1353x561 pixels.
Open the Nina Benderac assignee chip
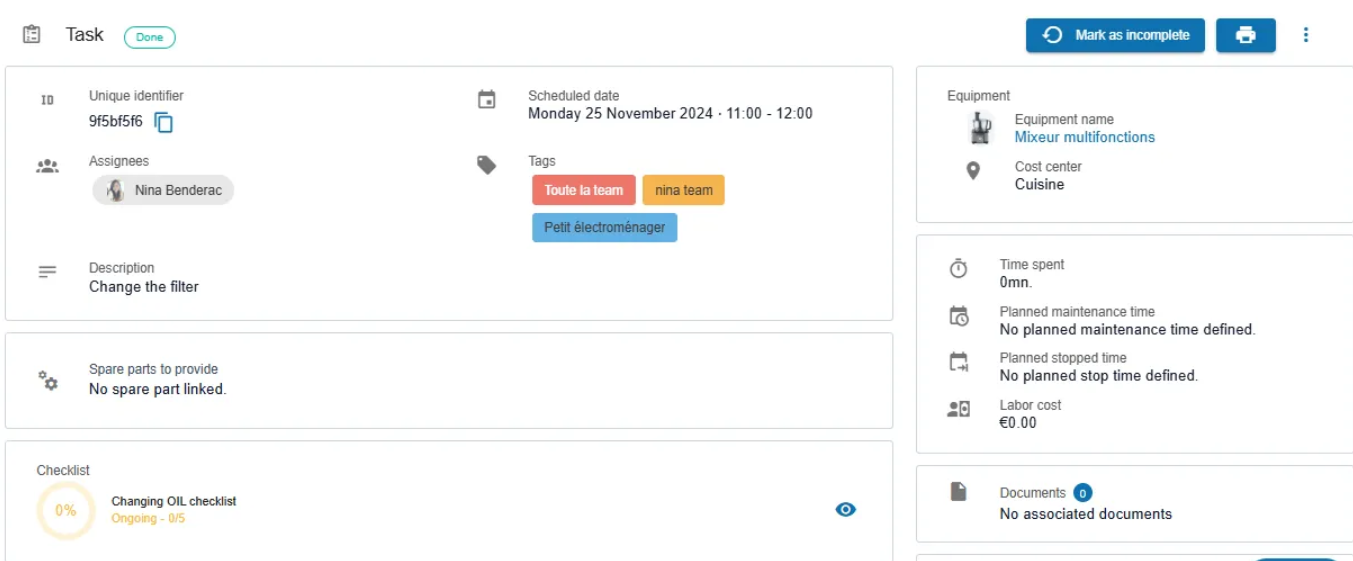coord(163,190)
